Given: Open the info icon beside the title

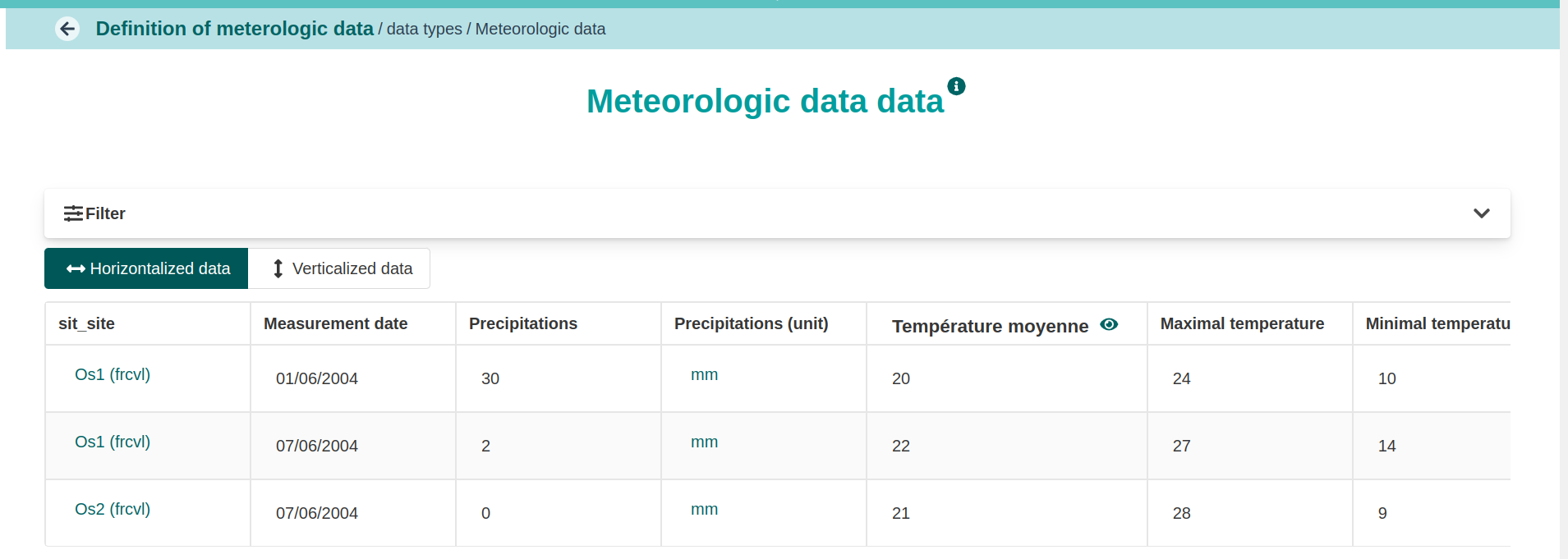Looking at the screenshot, I should point(956,86).
